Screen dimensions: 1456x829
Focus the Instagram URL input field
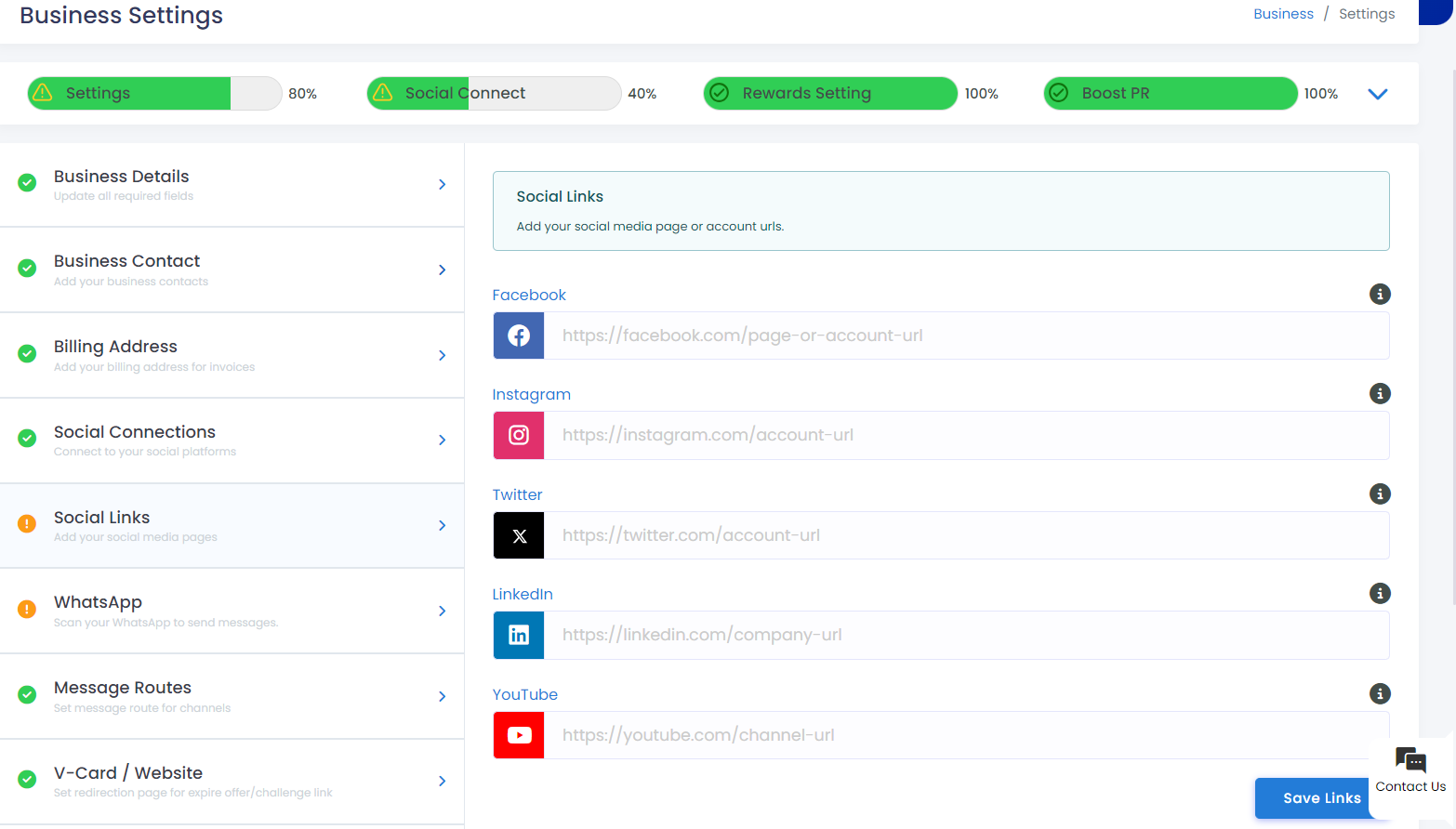(x=967, y=435)
